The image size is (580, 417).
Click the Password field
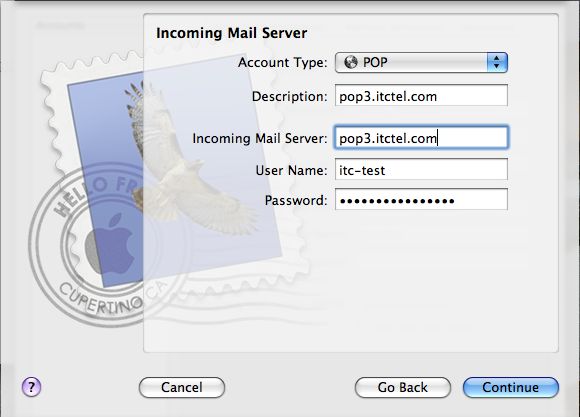[x=421, y=200]
